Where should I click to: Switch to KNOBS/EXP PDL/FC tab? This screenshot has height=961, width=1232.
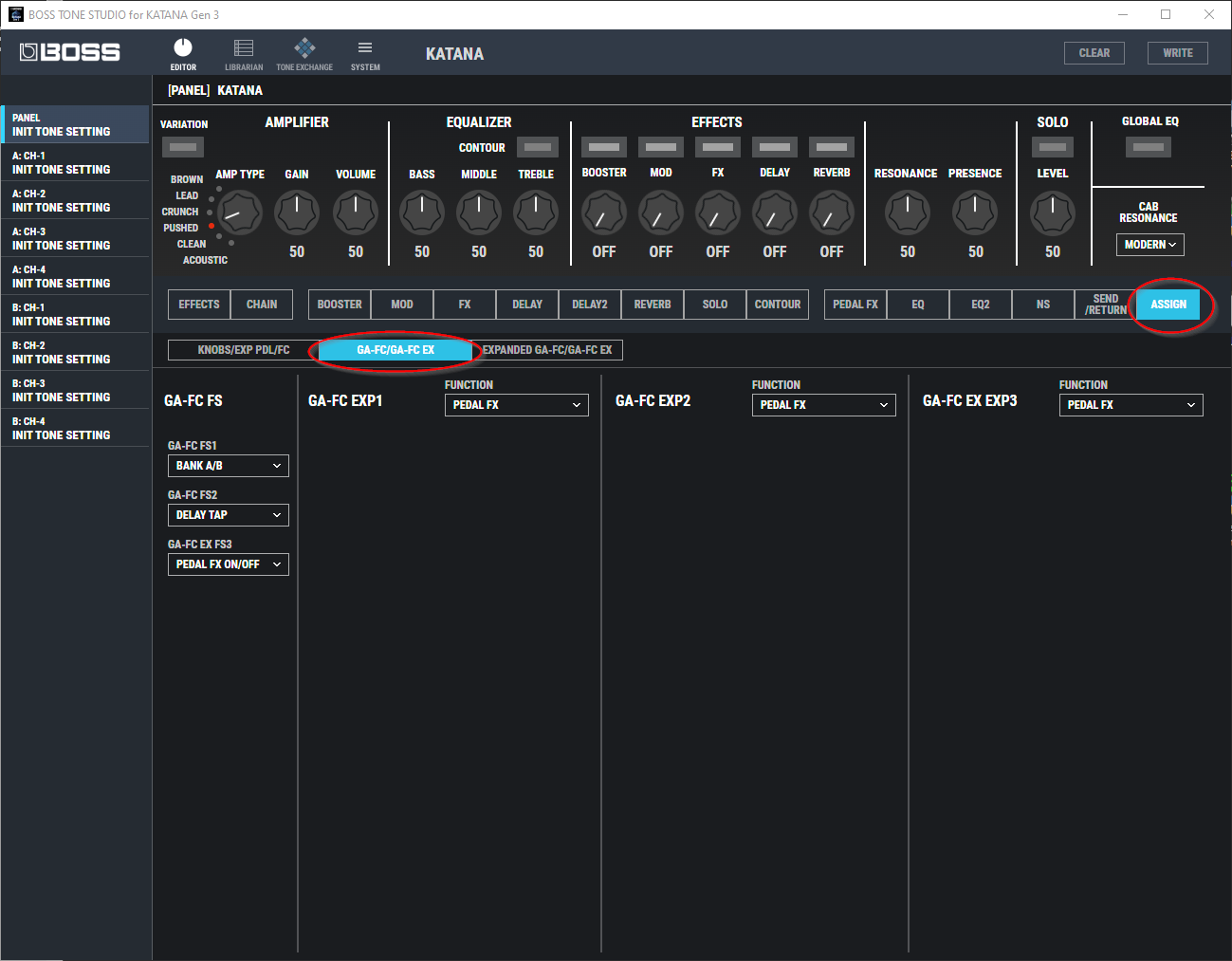(x=244, y=350)
